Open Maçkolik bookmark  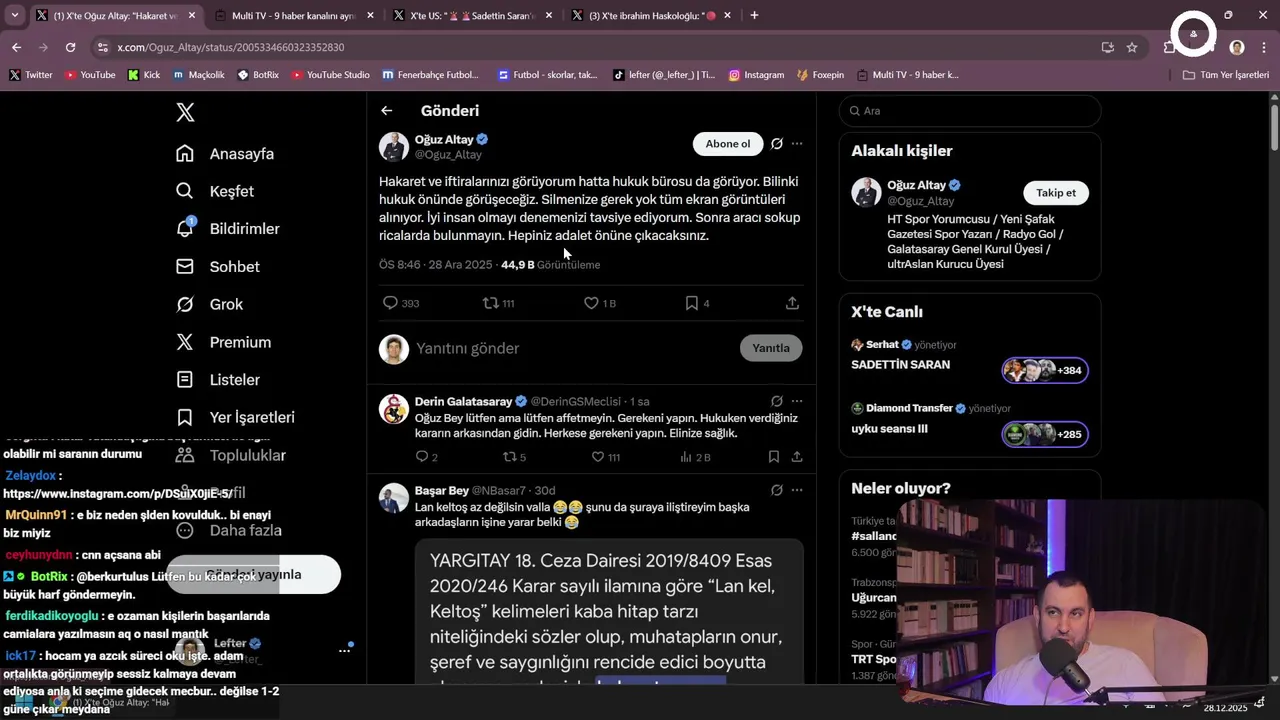click(199, 75)
